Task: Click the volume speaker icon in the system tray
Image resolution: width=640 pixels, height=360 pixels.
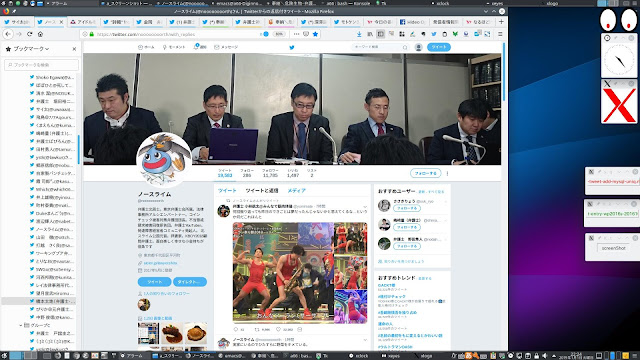Action: pyautogui.click(x=545, y=356)
